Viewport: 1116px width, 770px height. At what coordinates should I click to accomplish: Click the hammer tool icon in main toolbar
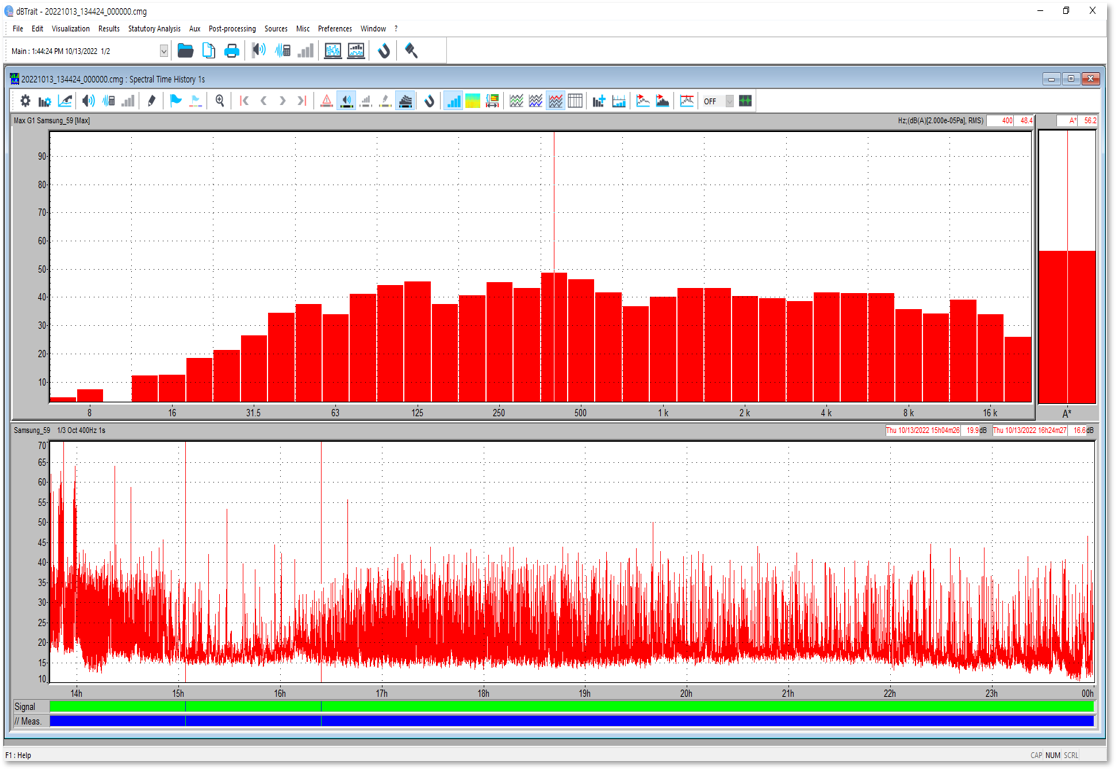click(411, 51)
